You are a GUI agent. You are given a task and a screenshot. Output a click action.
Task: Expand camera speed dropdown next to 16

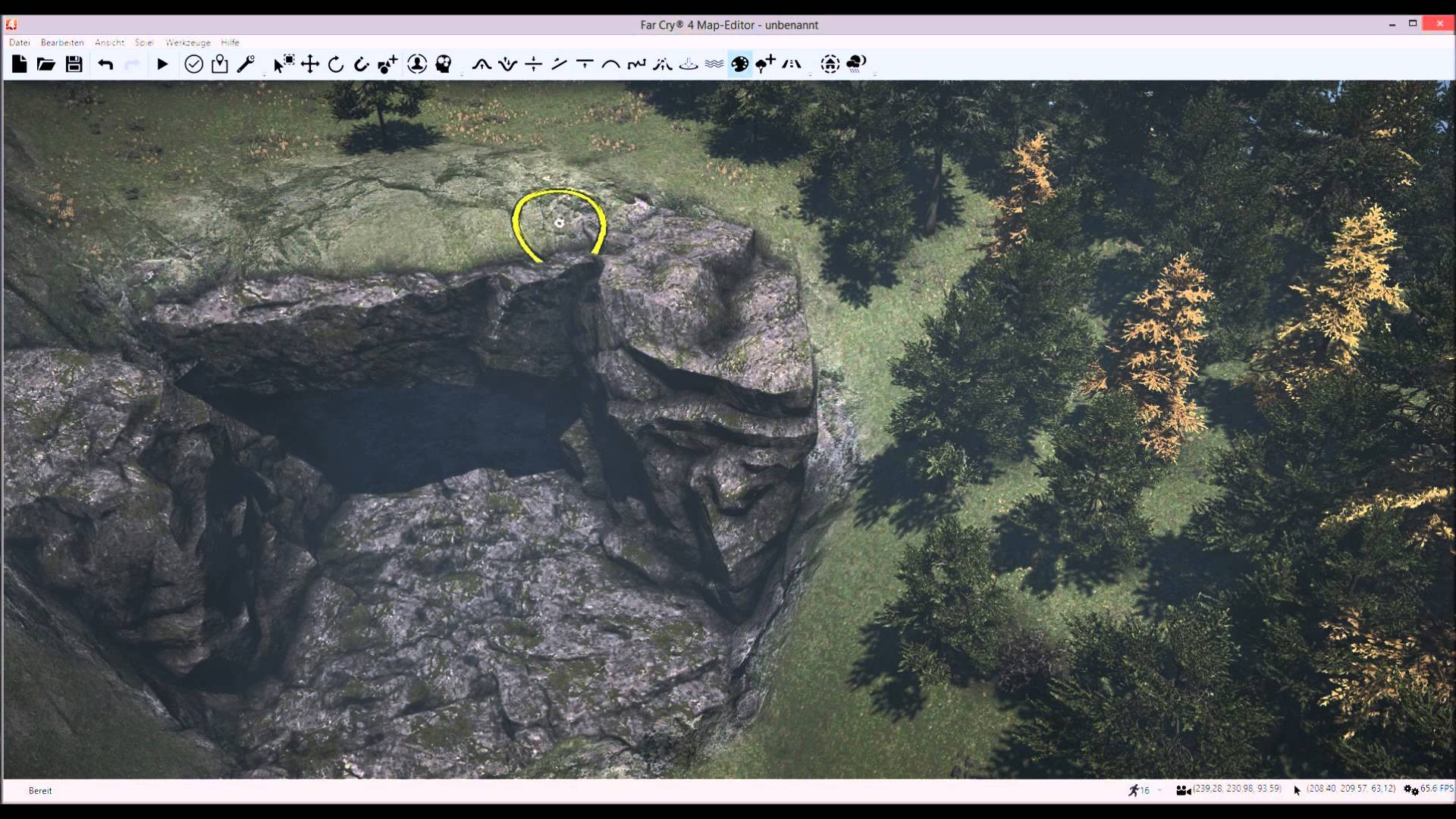pos(1159,791)
